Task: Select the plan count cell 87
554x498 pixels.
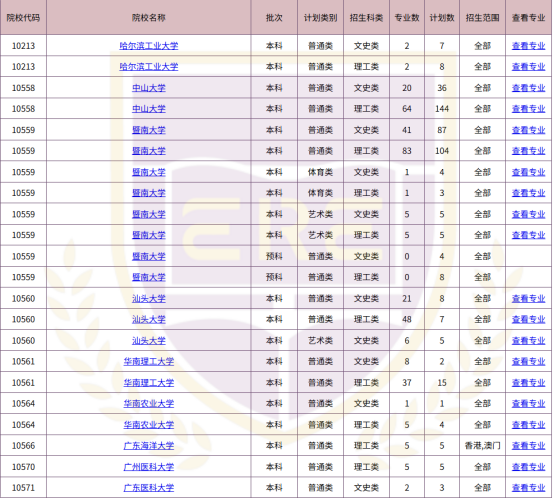Action: click(x=442, y=130)
